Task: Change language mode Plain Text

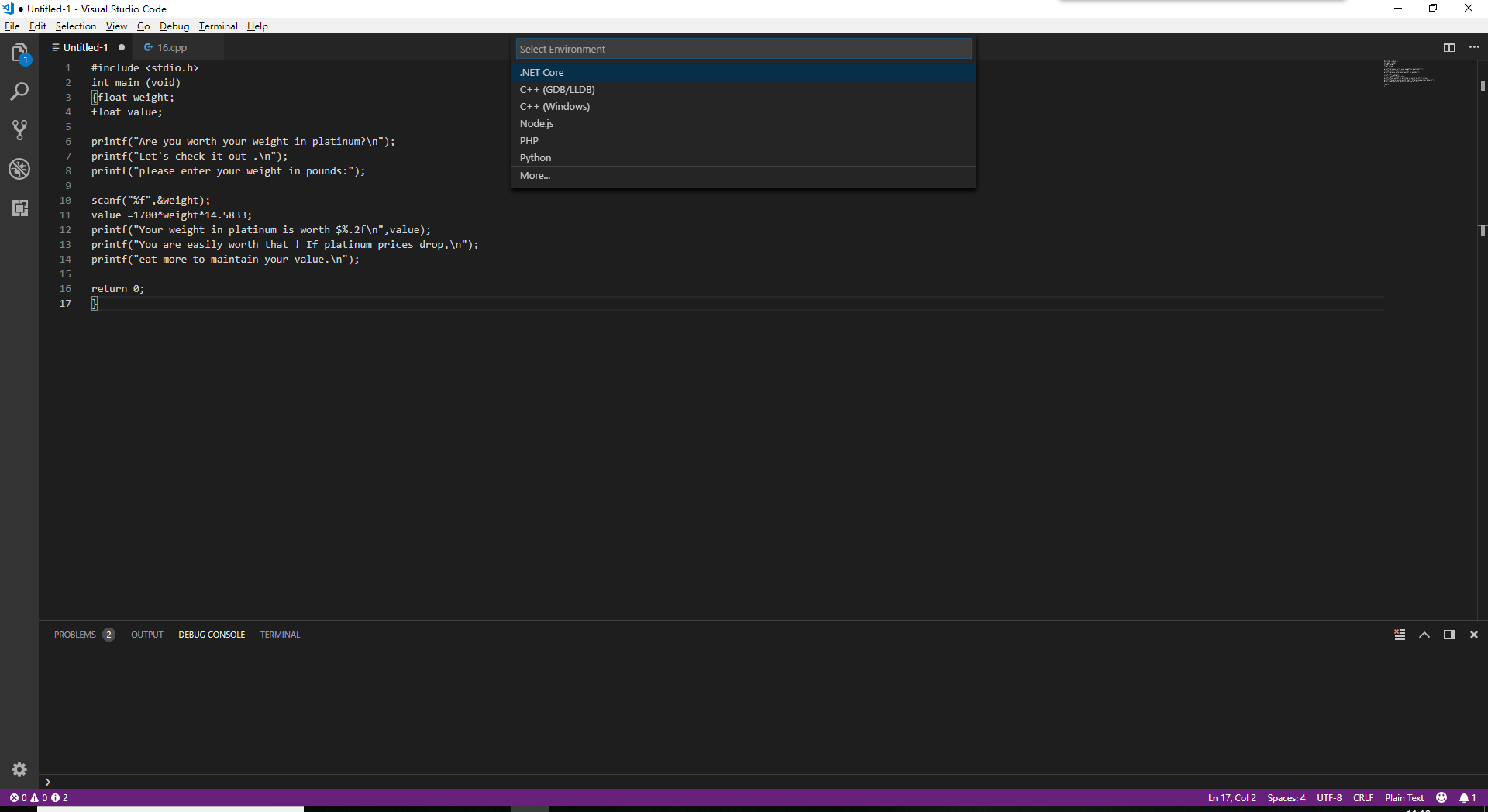Action: pyautogui.click(x=1404, y=797)
